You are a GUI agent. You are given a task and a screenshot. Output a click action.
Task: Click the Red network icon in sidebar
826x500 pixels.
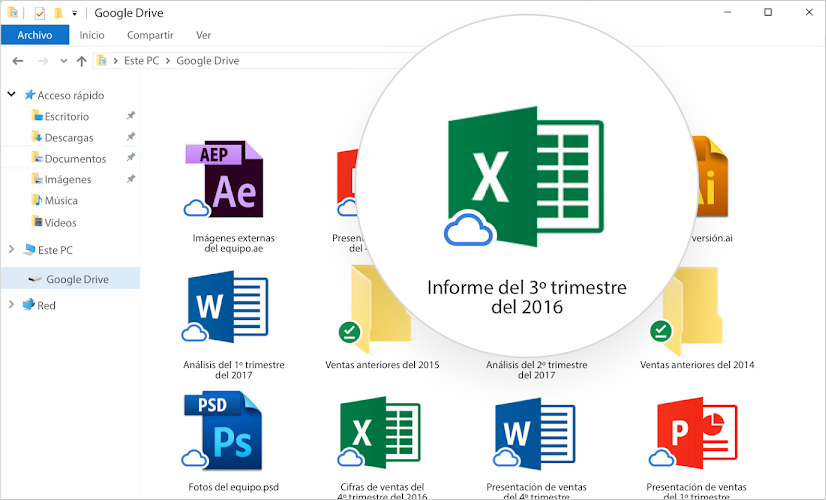pyautogui.click(x=28, y=305)
